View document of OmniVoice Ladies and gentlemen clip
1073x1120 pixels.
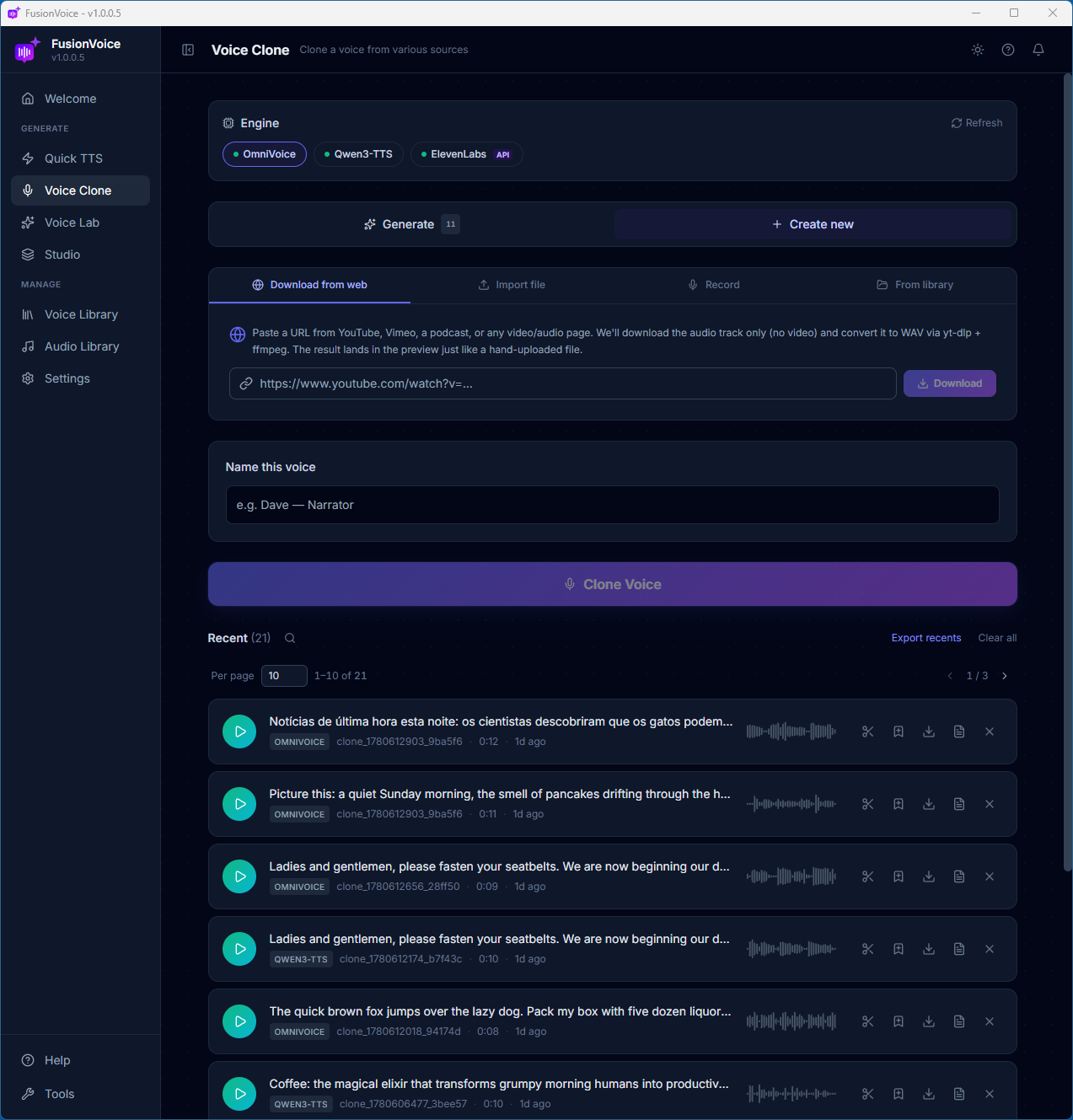coord(959,876)
